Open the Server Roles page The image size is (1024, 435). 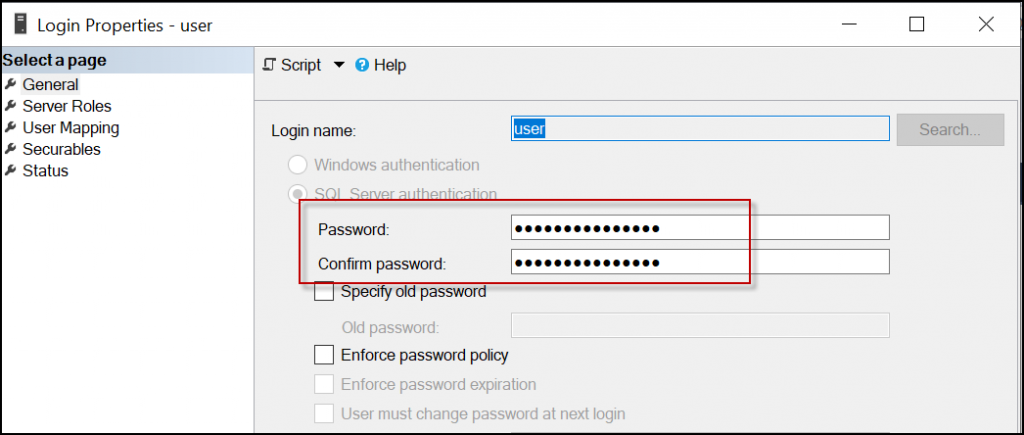coord(67,106)
